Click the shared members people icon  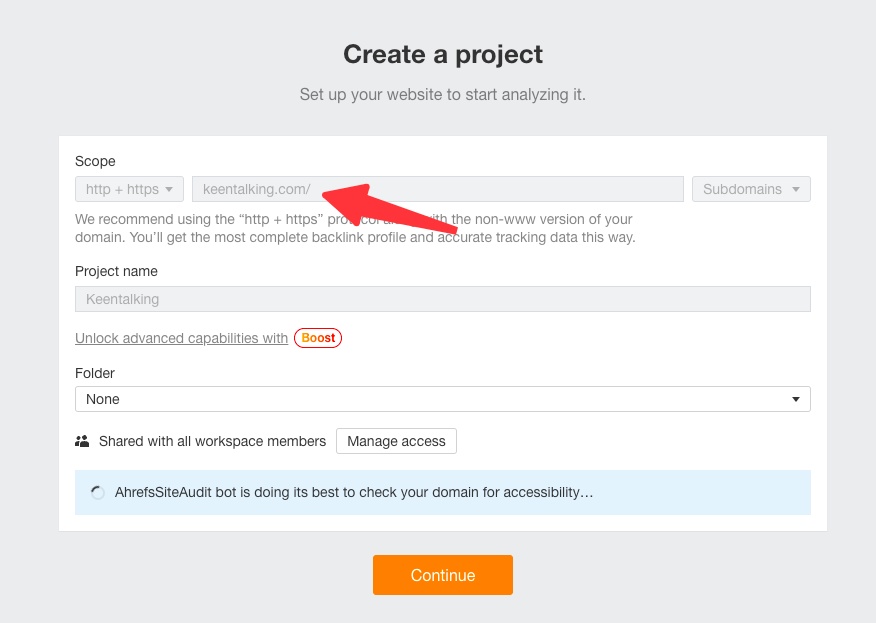(x=82, y=441)
